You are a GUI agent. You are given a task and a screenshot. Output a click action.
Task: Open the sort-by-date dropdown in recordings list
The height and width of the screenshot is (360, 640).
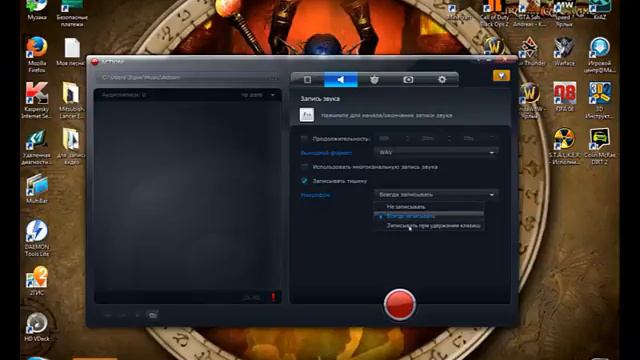pos(258,95)
